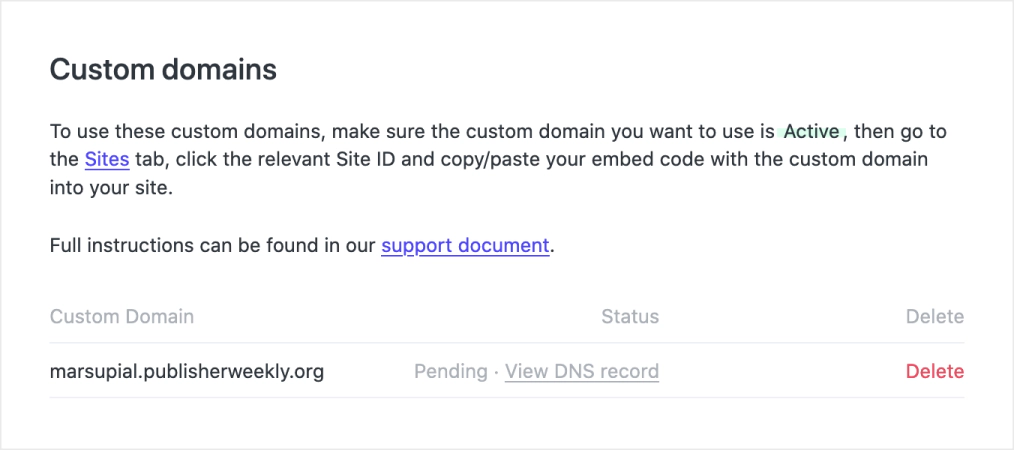1014x450 pixels.
Task: Click the gray Delete column header
Action: (934, 317)
